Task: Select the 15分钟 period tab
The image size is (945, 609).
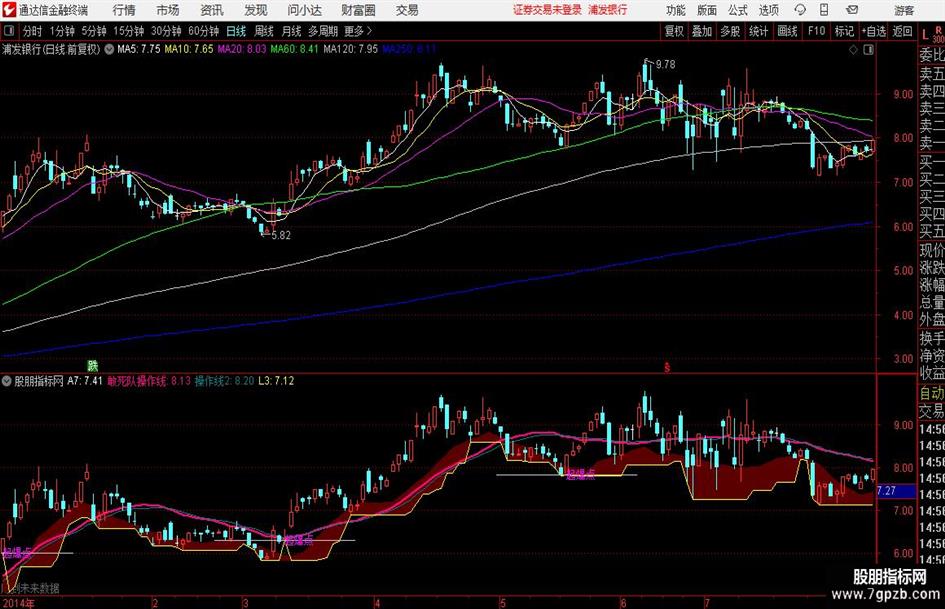Action: coord(129,31)
